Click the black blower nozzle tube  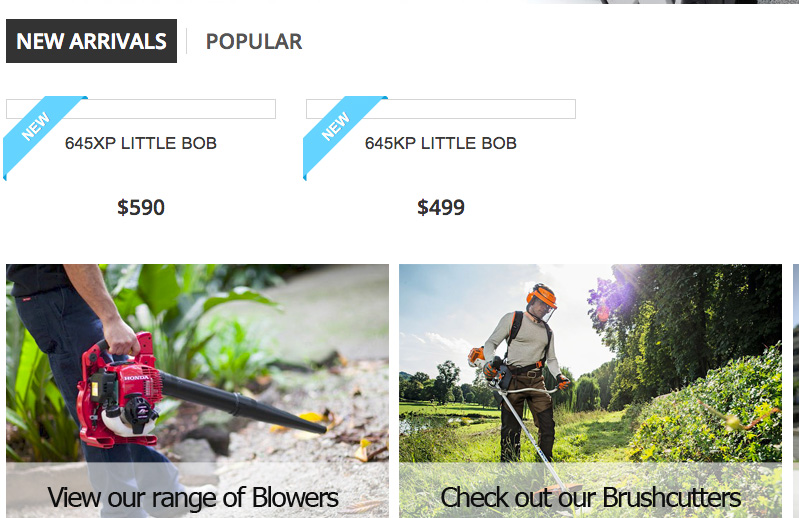(x=244, y=402)
